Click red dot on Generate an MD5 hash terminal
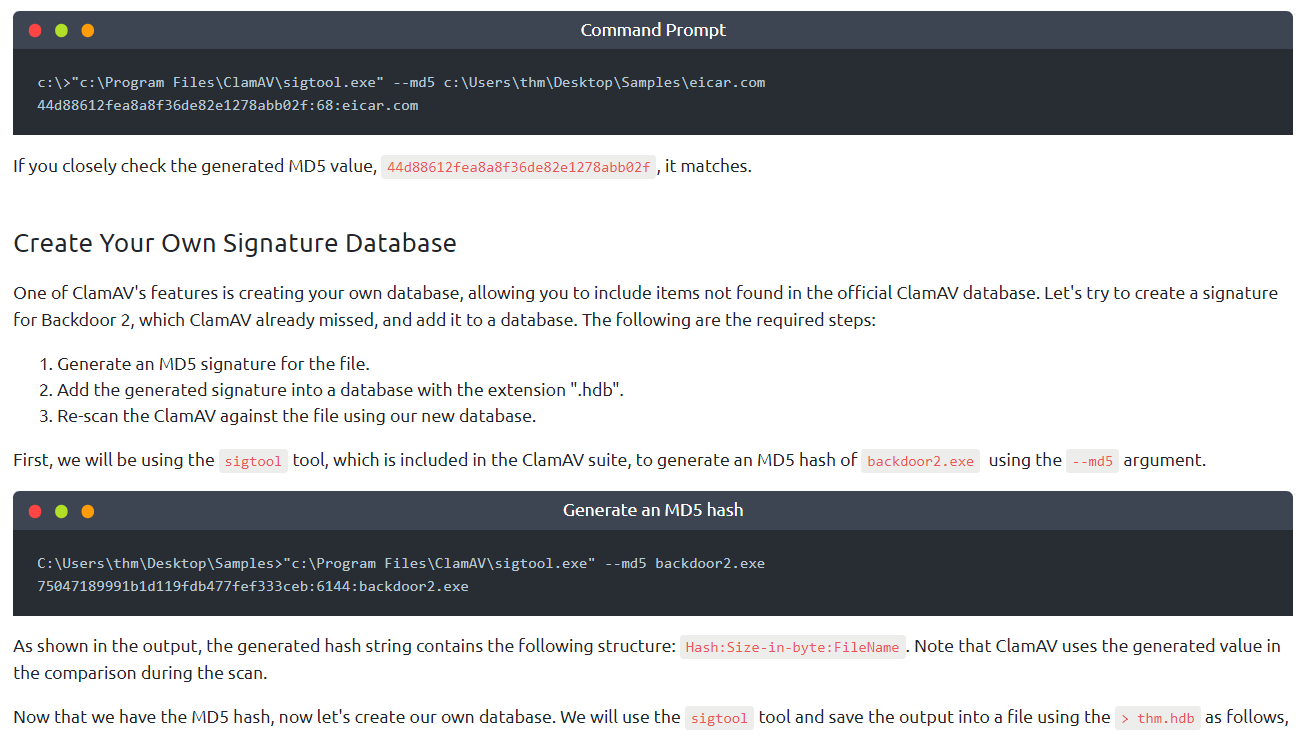1308x736 pixels. pyautogui.click(x=35, y=511)
